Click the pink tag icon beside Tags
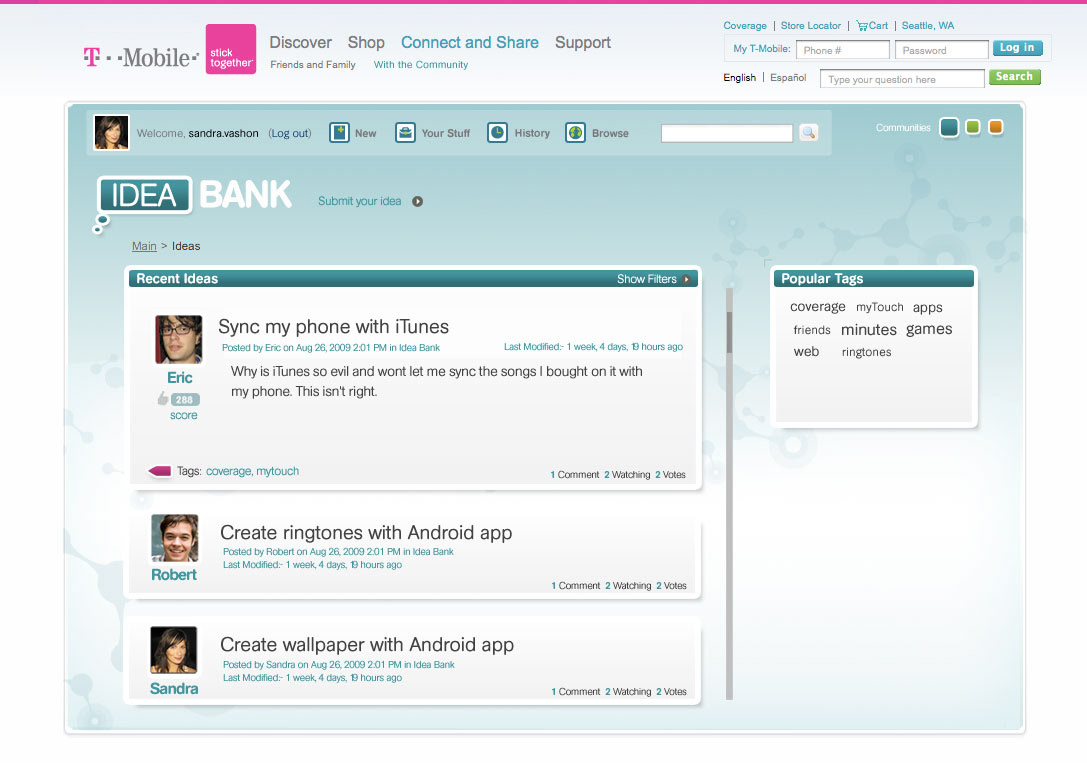 pos(160,471)
